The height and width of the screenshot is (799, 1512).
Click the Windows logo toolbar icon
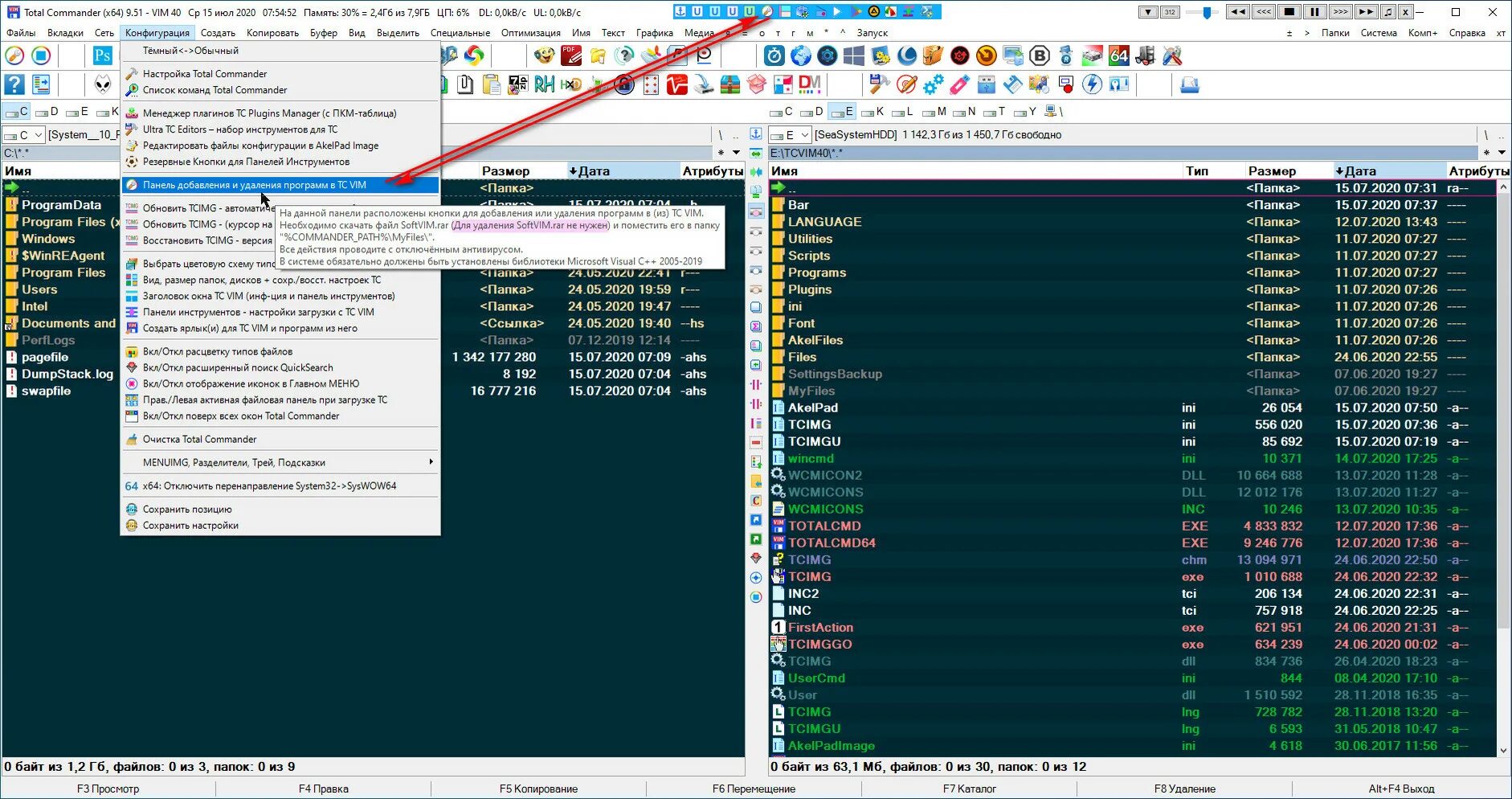[854, 55]
